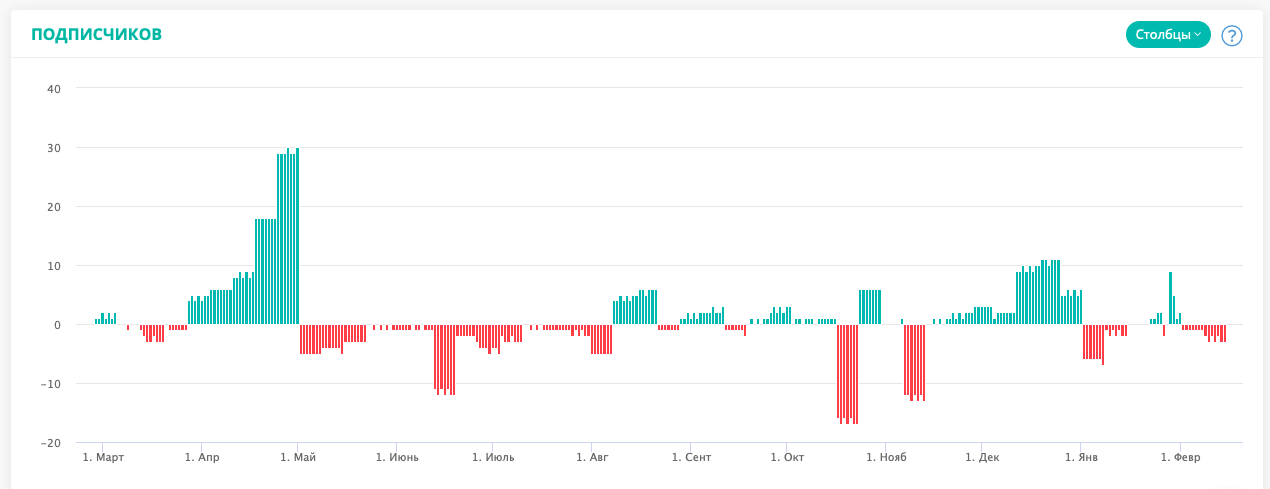
Task: Click the 1. Дек date label
Action: click(x=982, y=457)
